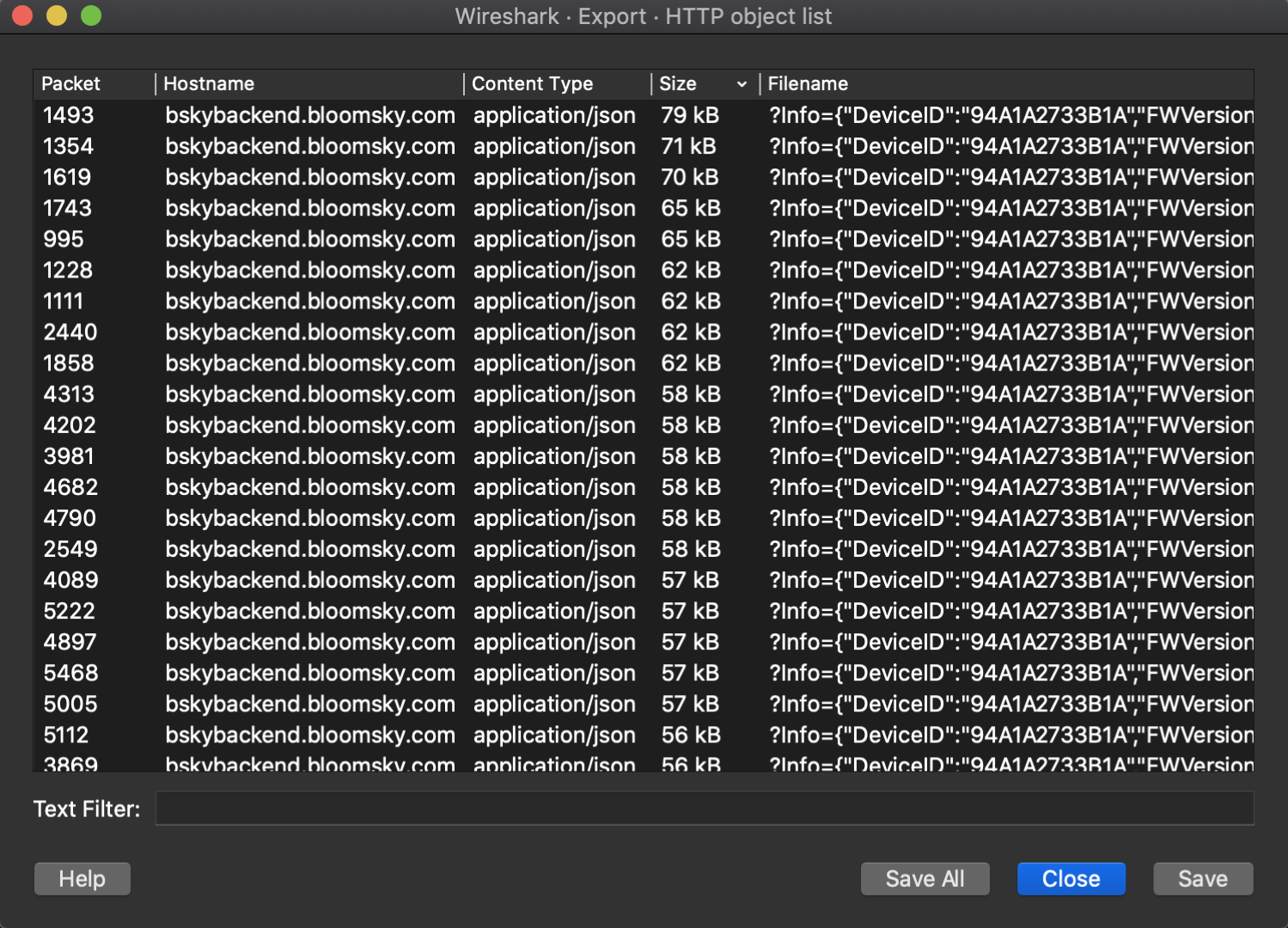Click the green zoom window button

point(91,15)
